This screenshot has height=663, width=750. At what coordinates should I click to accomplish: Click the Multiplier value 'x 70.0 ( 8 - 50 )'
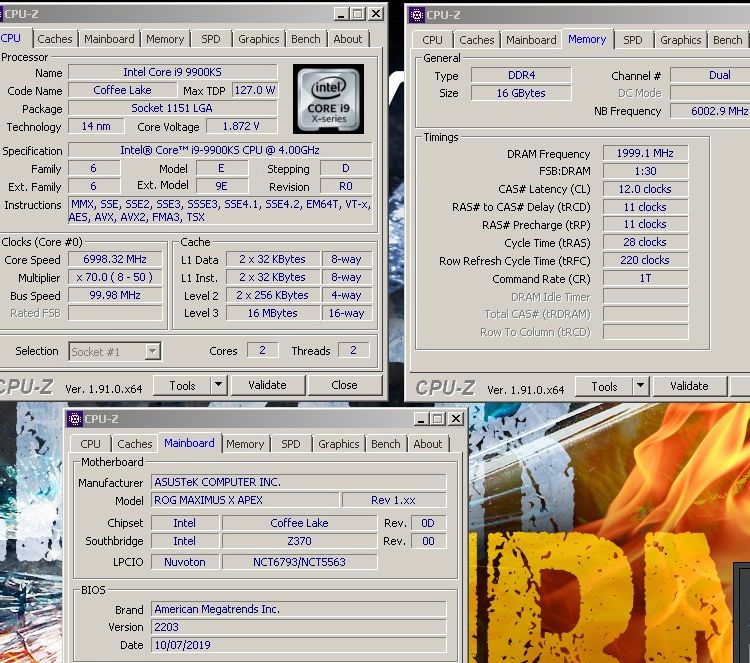pos(115,277)
